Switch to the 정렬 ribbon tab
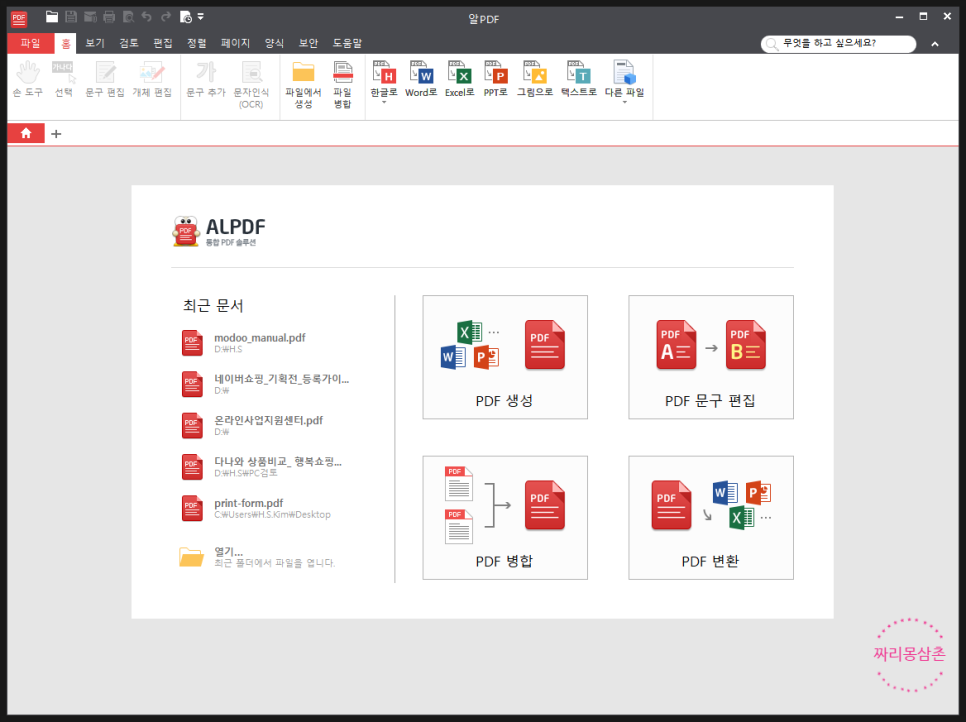 click(197, 43)
